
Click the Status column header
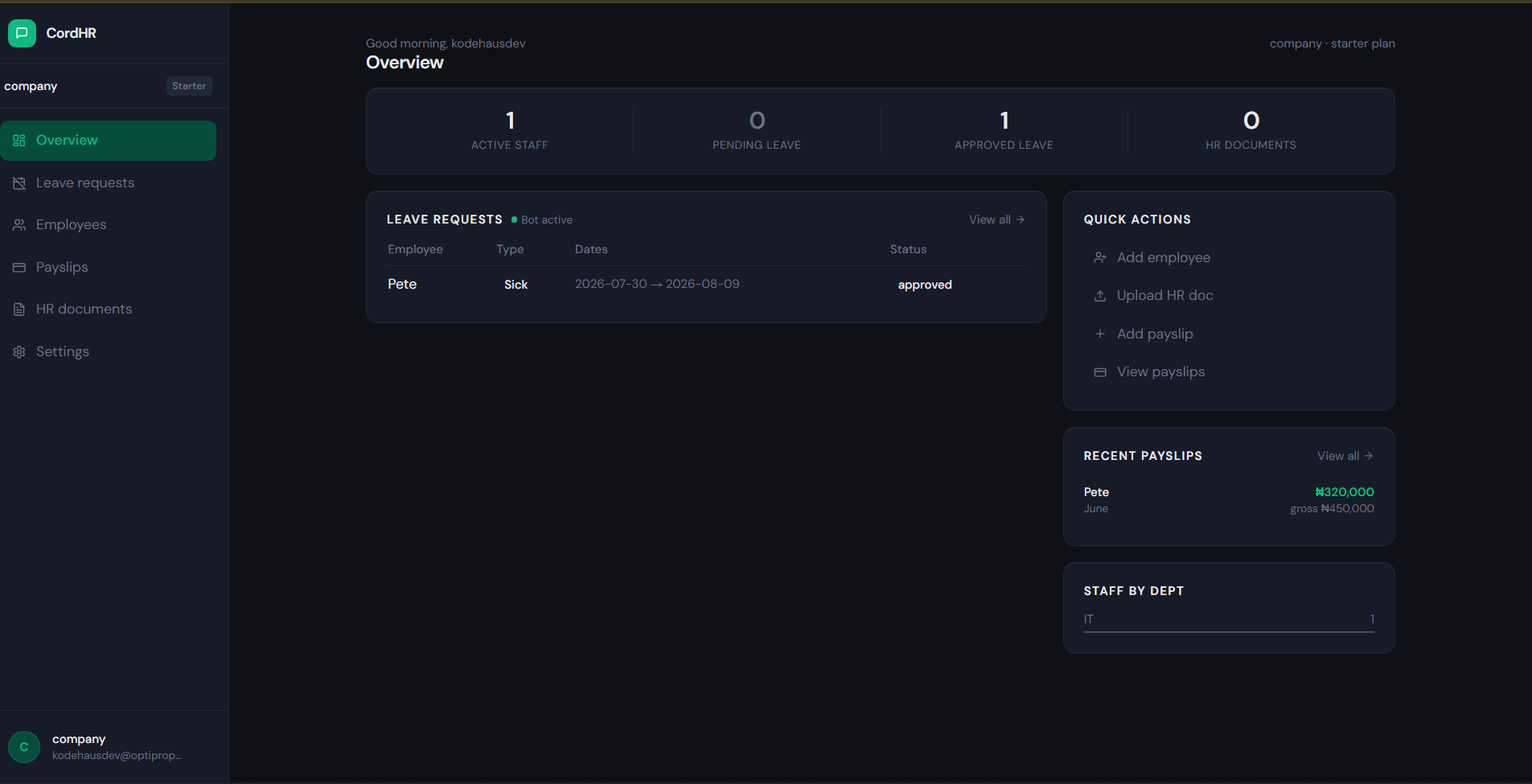908,249
